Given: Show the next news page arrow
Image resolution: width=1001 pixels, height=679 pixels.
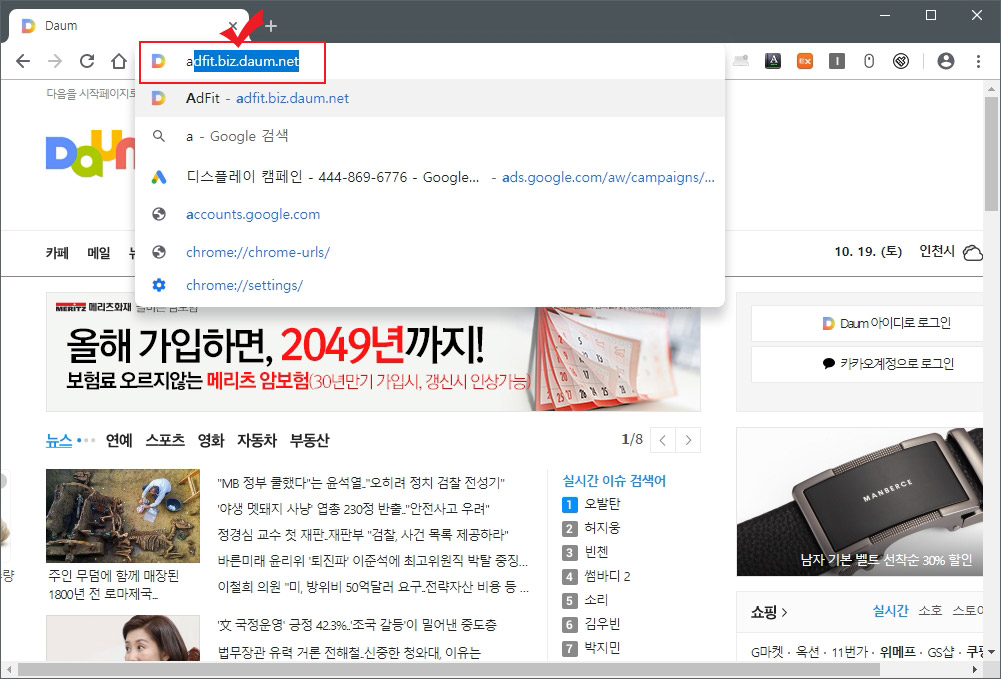Looking at the screenshot, I should pyautogui.click(x=688, y=440).
